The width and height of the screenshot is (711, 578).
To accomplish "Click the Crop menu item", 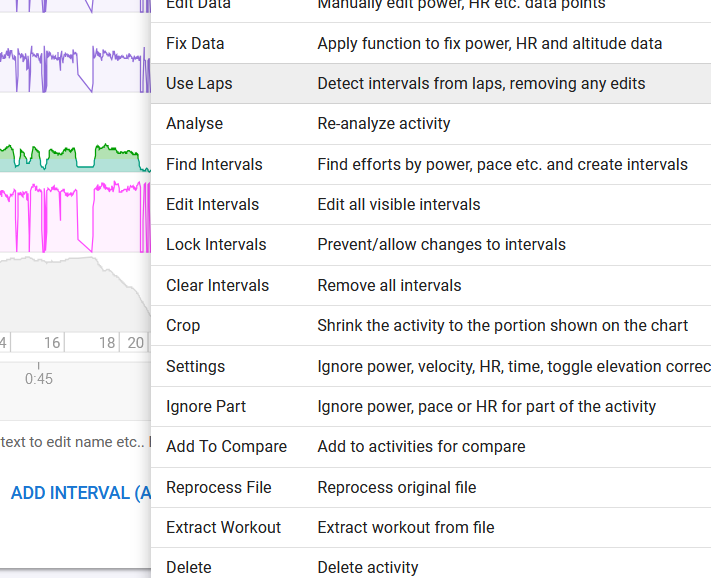I will pos(183,326).
